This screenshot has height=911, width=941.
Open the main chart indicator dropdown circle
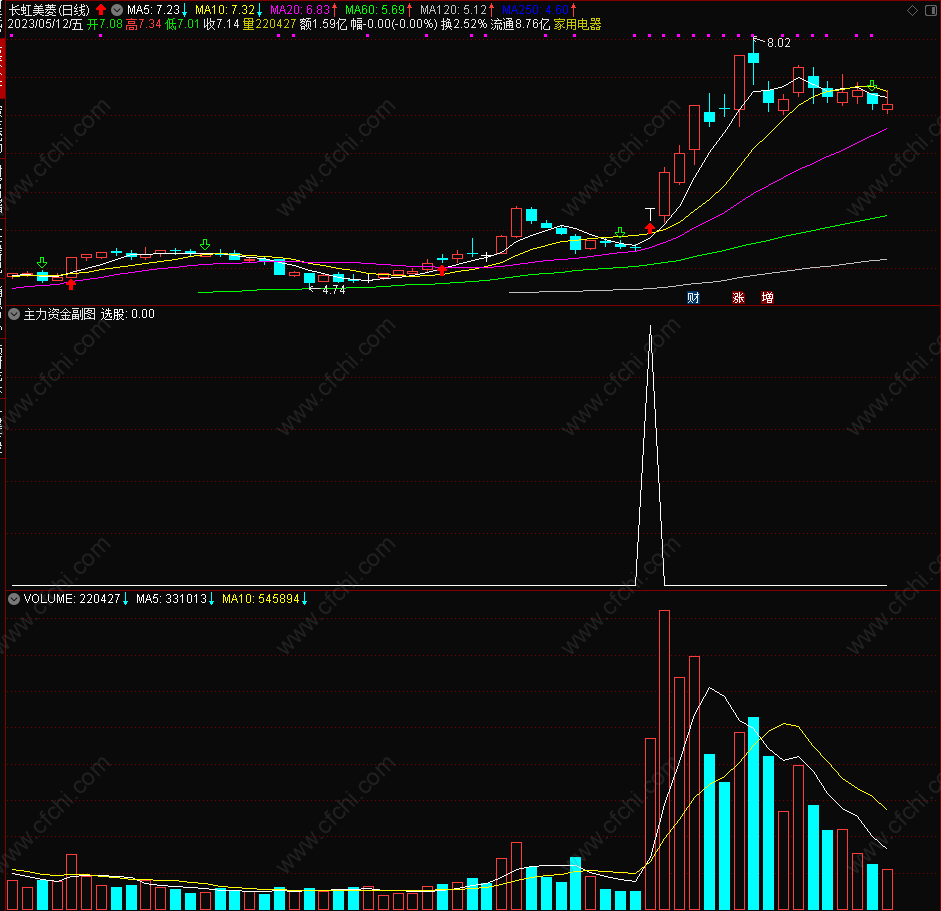[117, 10]
